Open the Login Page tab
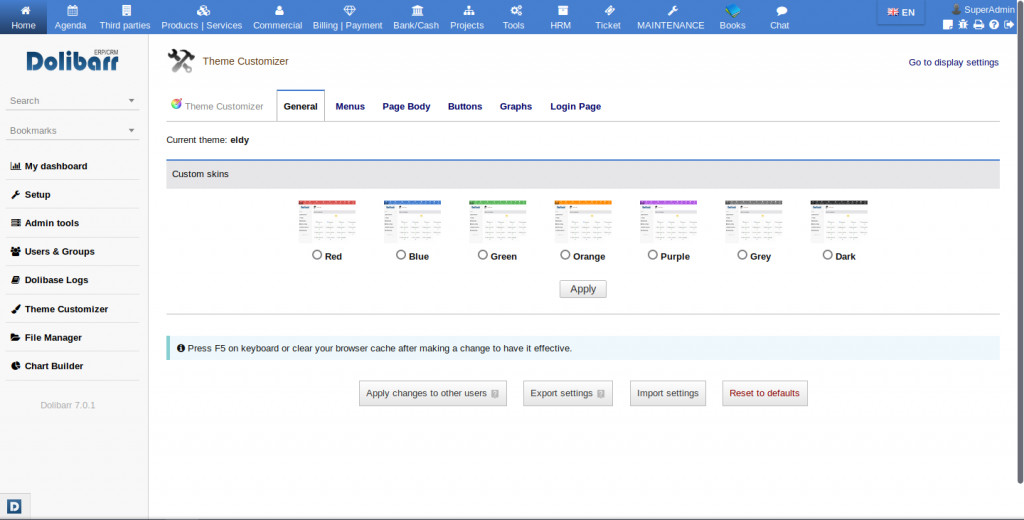The width and height of the screenshot is (1024, 520). [x=575, y=106]
